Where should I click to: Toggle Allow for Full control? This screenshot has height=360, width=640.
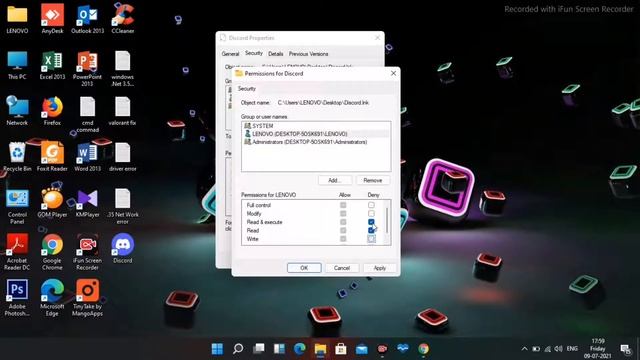(343, 205)
